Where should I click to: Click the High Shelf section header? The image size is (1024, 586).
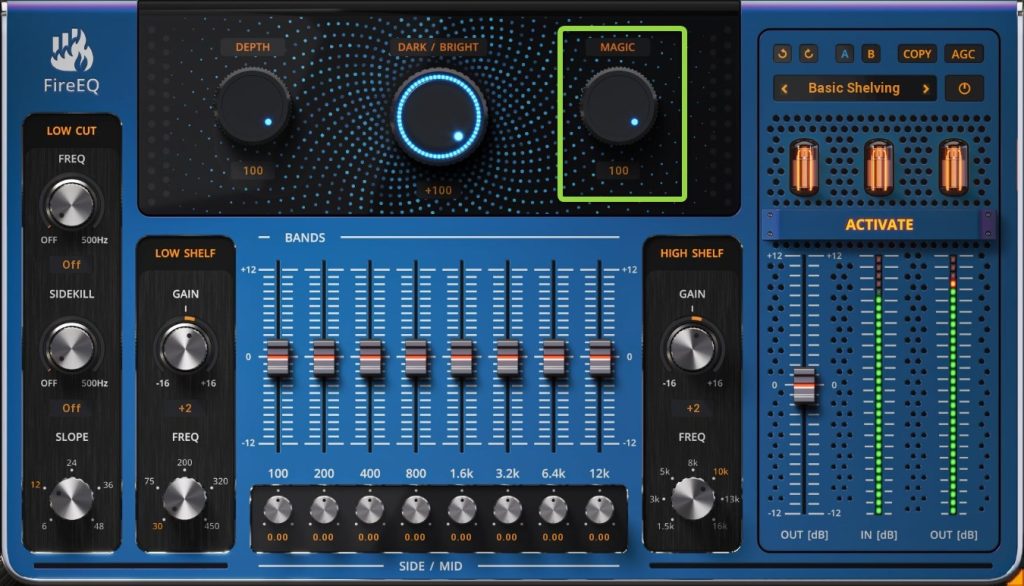(691, 253)
